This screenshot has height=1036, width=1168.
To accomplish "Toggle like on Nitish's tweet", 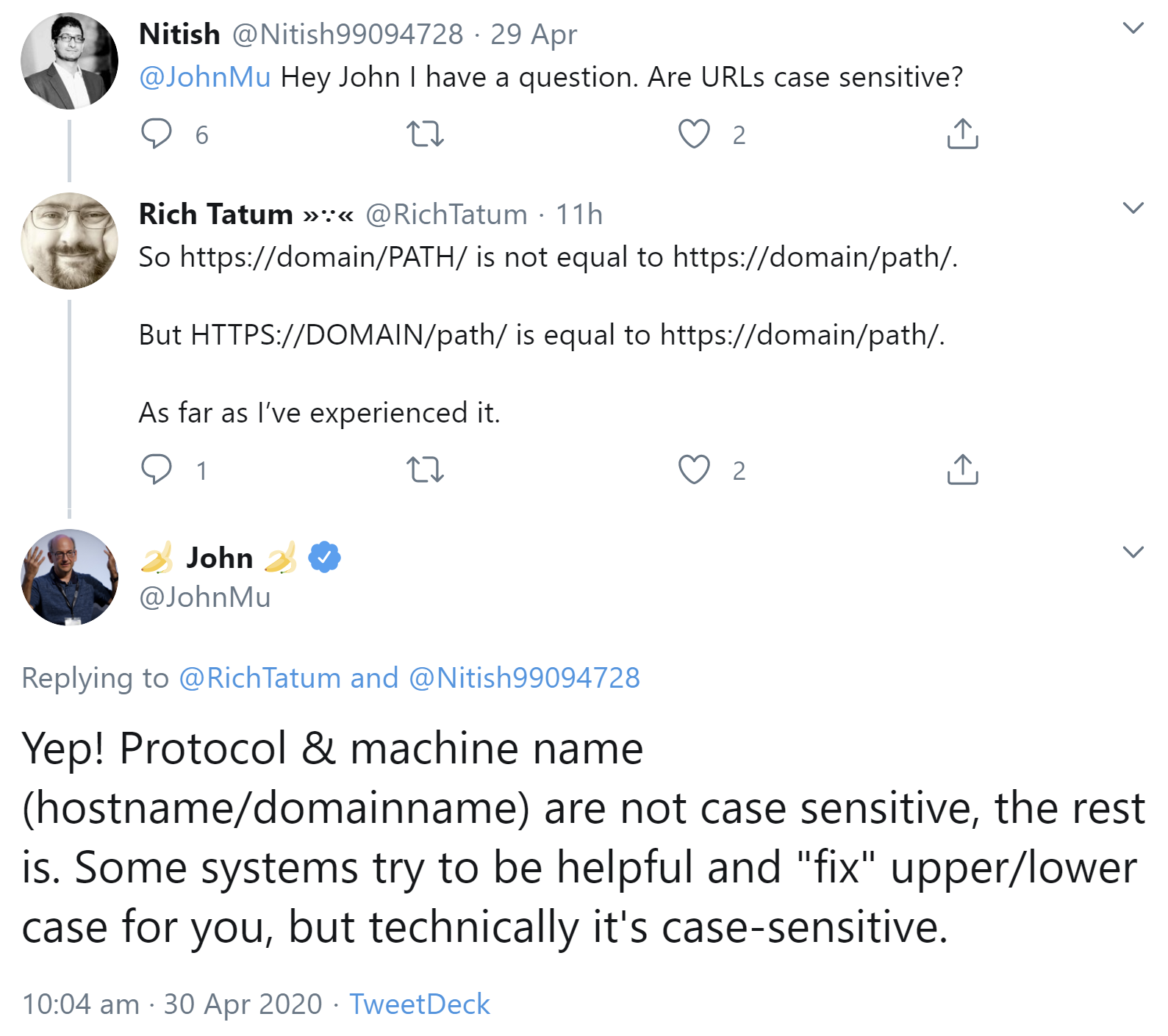I will tap(695, 134).
